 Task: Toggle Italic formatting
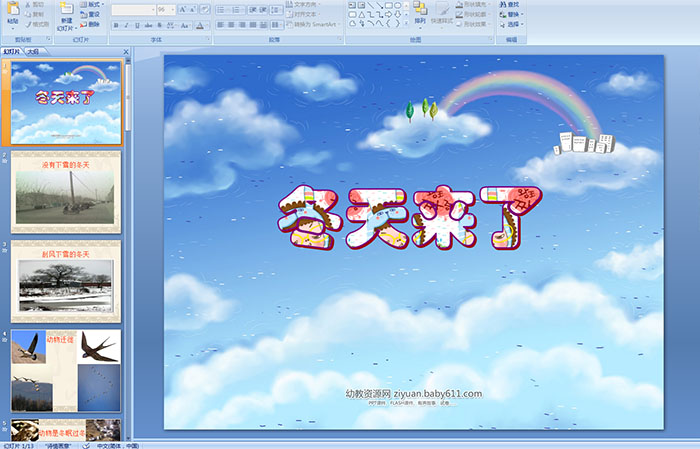click(126, 25)
